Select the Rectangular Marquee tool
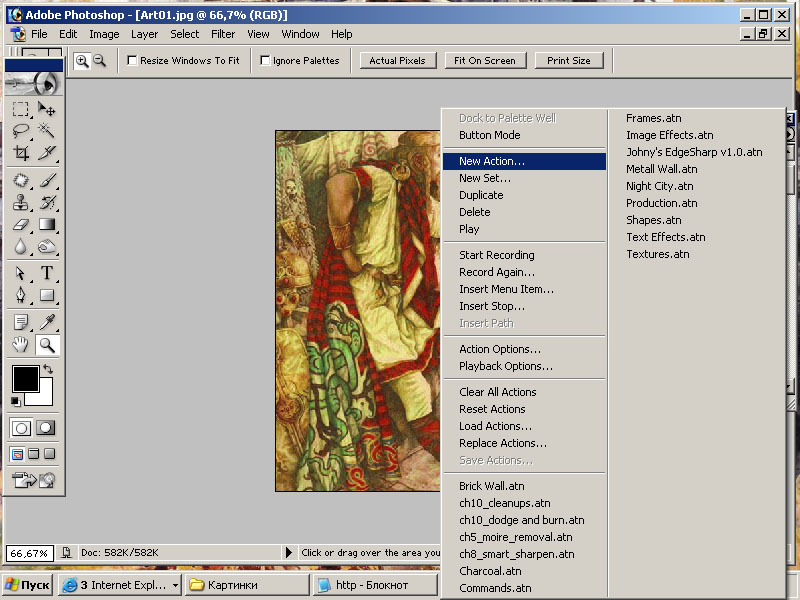The width and height of the screenshot is (800, 600). pos(21,109)
